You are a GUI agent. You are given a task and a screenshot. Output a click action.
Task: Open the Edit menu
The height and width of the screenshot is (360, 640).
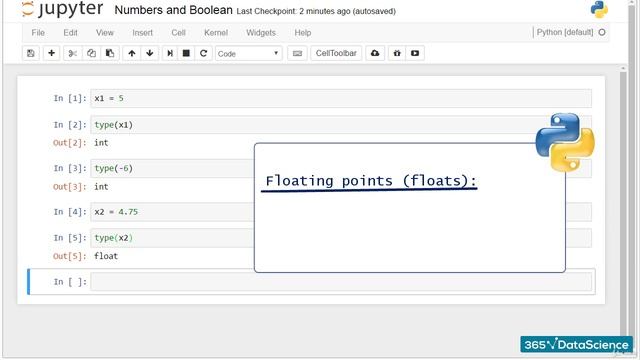pos(70,33)
